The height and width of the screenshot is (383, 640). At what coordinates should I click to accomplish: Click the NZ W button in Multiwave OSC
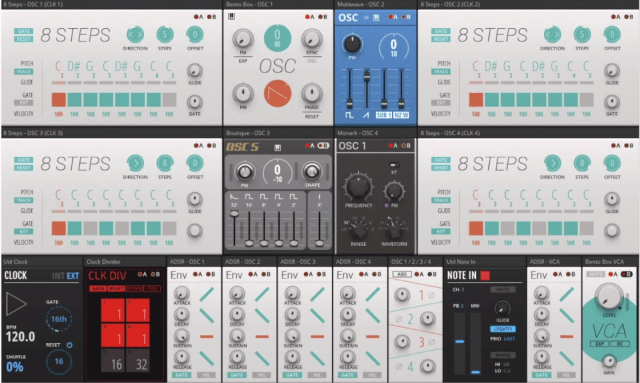tap(401, 115)
